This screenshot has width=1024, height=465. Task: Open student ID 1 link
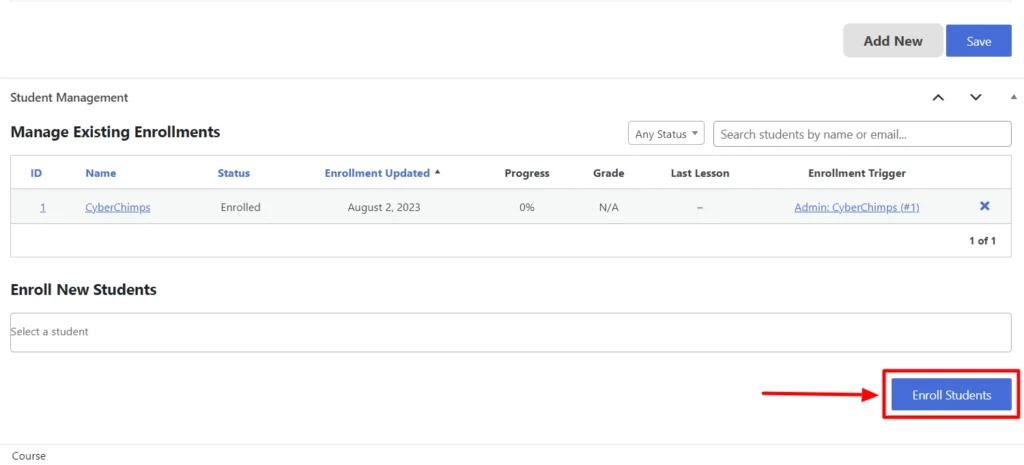[x=43, y=207]
